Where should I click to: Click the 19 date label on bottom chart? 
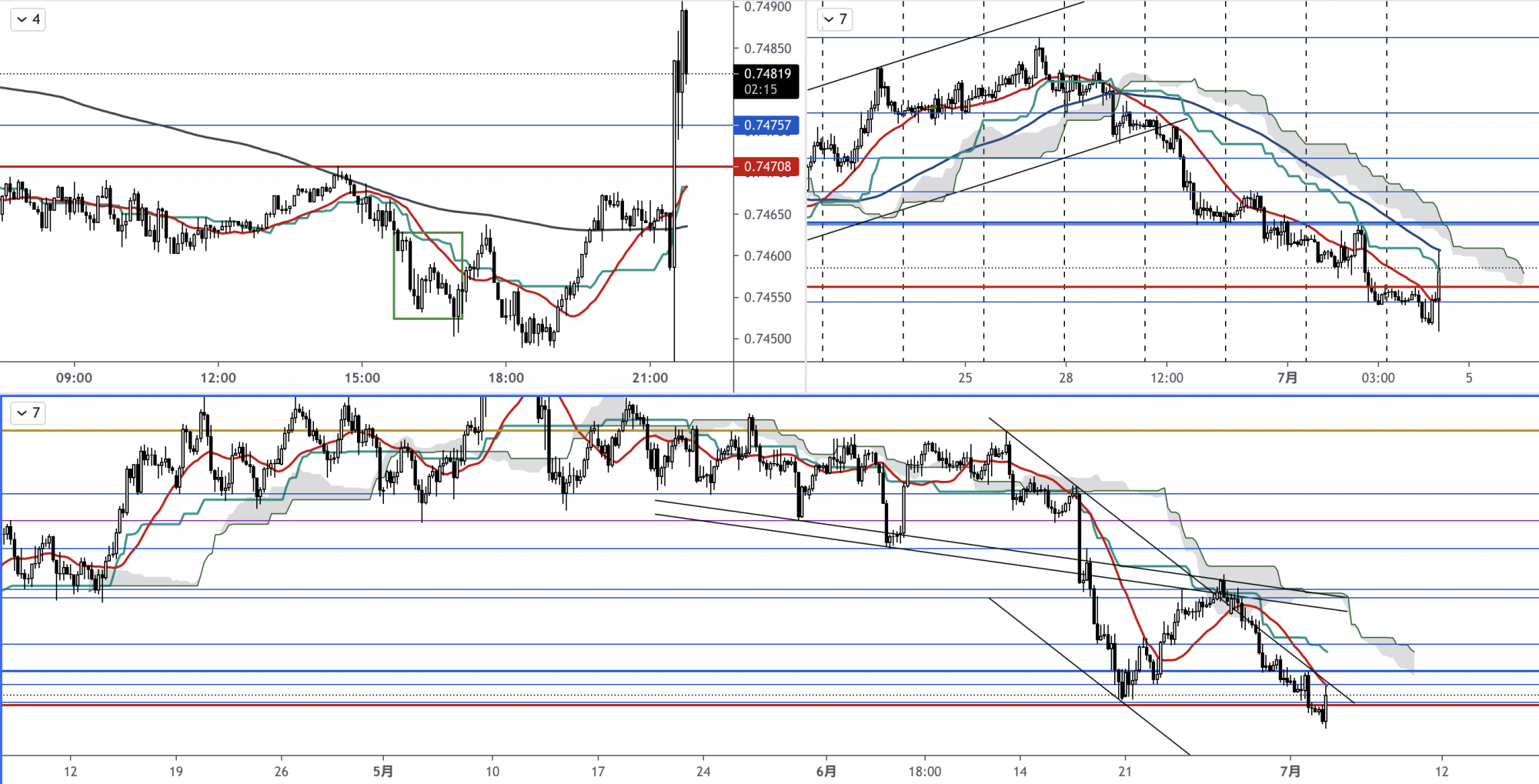[175, 772]
